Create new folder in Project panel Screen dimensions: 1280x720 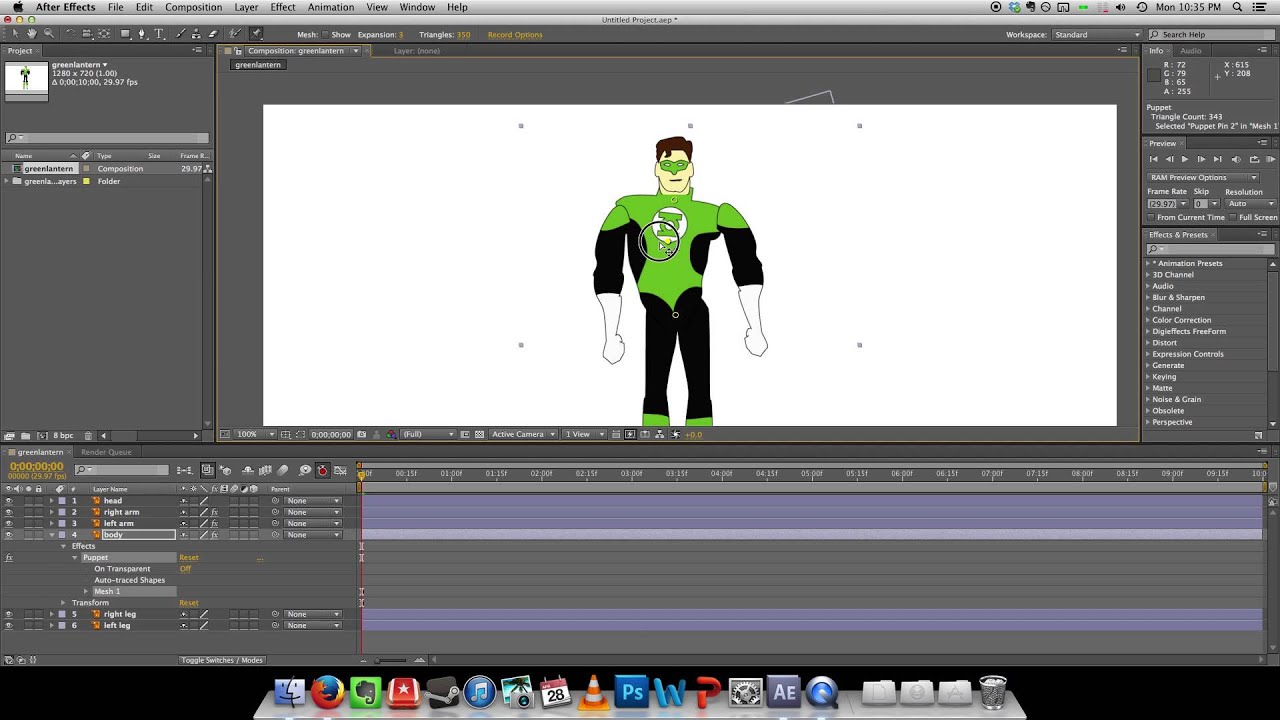pyautogui.click(x=25, y=435)
